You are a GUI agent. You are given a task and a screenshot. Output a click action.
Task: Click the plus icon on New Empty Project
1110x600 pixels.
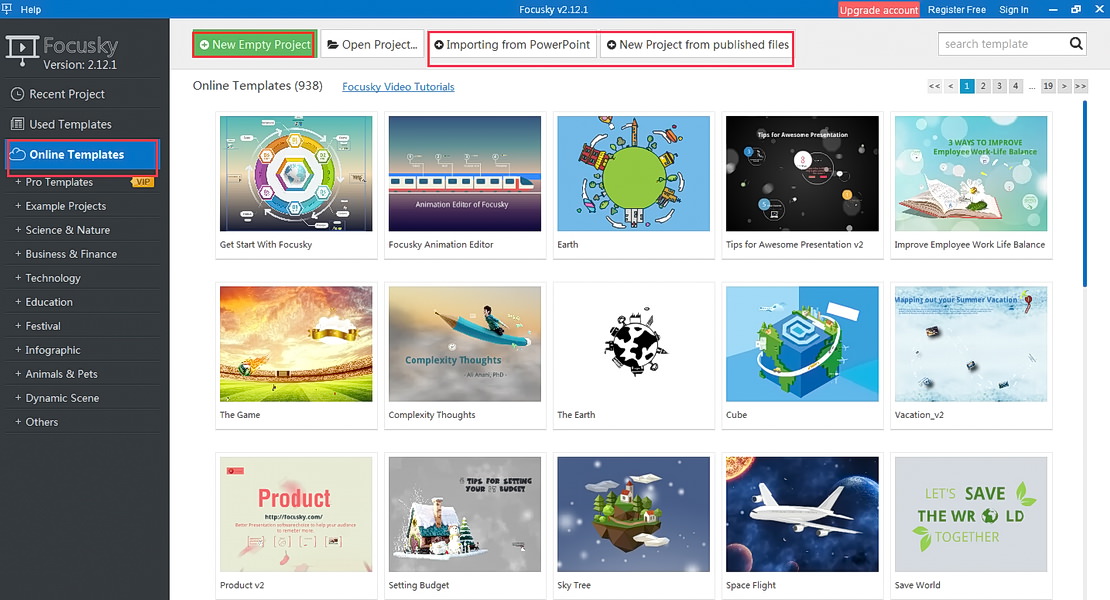[204, 45]
